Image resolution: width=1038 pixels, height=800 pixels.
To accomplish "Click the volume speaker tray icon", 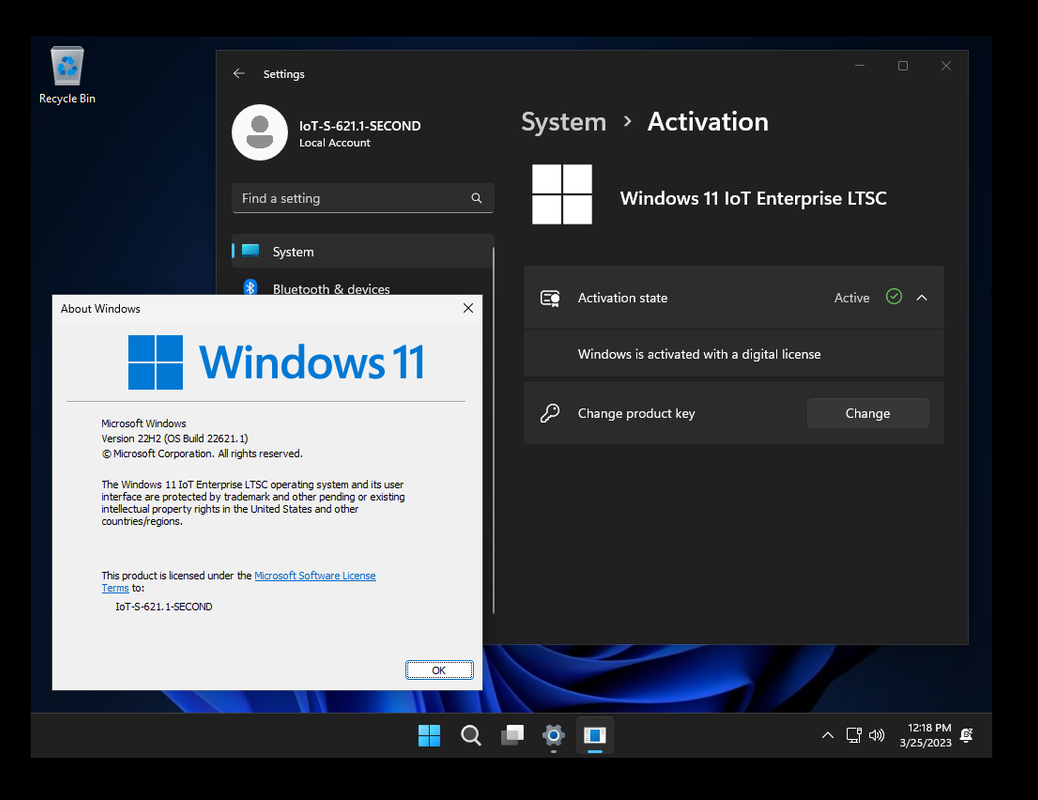I will point(876,735).
